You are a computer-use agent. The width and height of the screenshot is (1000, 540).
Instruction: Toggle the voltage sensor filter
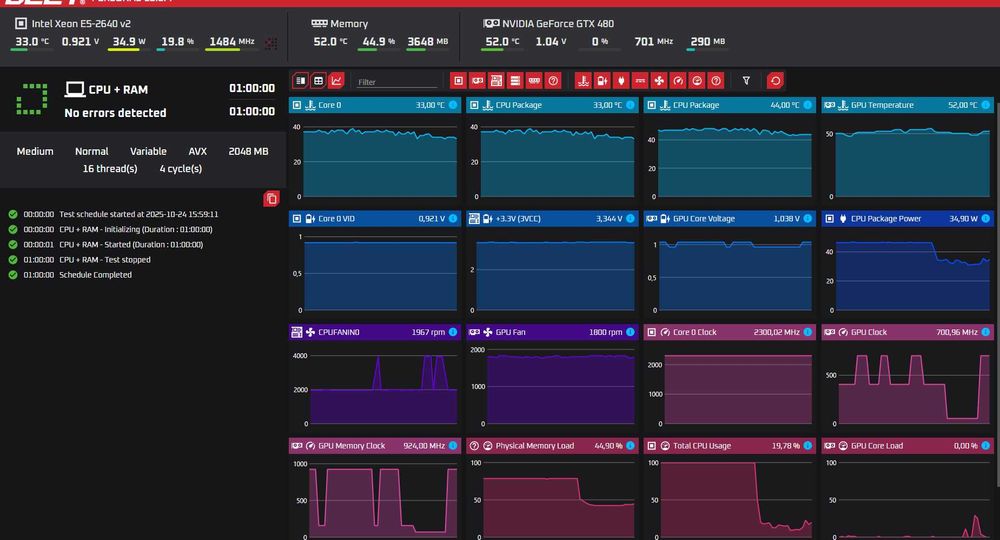pos(602,81)
